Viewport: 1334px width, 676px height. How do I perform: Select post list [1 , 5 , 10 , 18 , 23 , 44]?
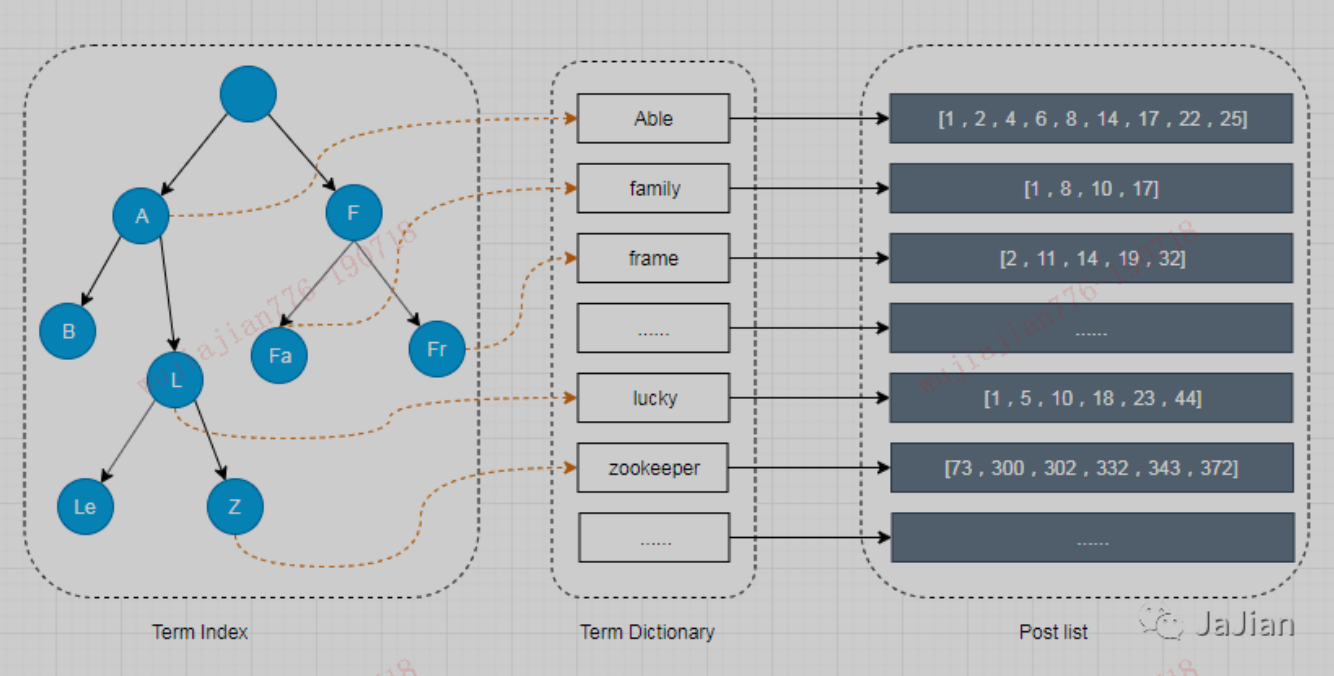(1092, 398)
